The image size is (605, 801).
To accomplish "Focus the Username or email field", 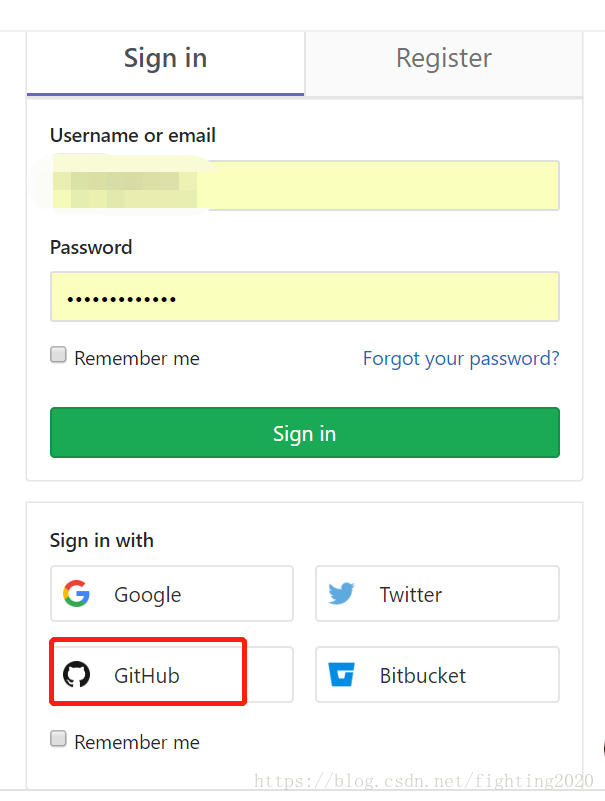I will (304, 186).
